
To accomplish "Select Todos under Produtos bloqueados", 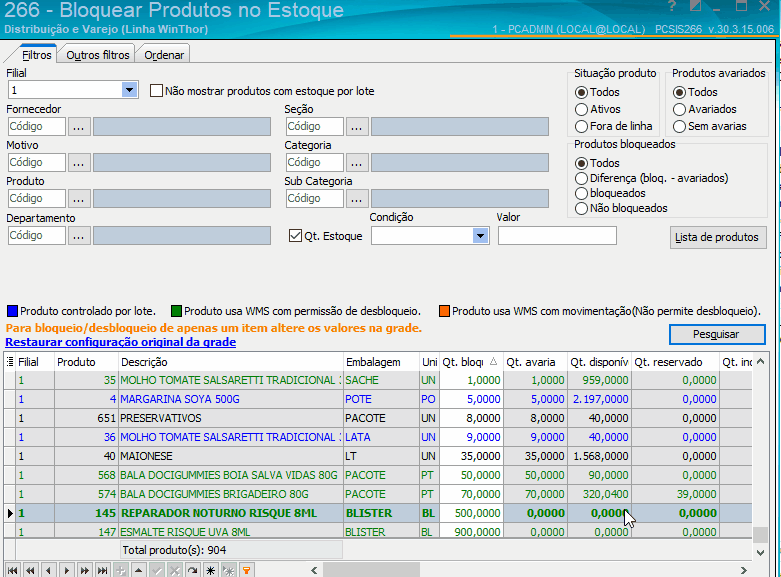I will click(x=581, y=163).
